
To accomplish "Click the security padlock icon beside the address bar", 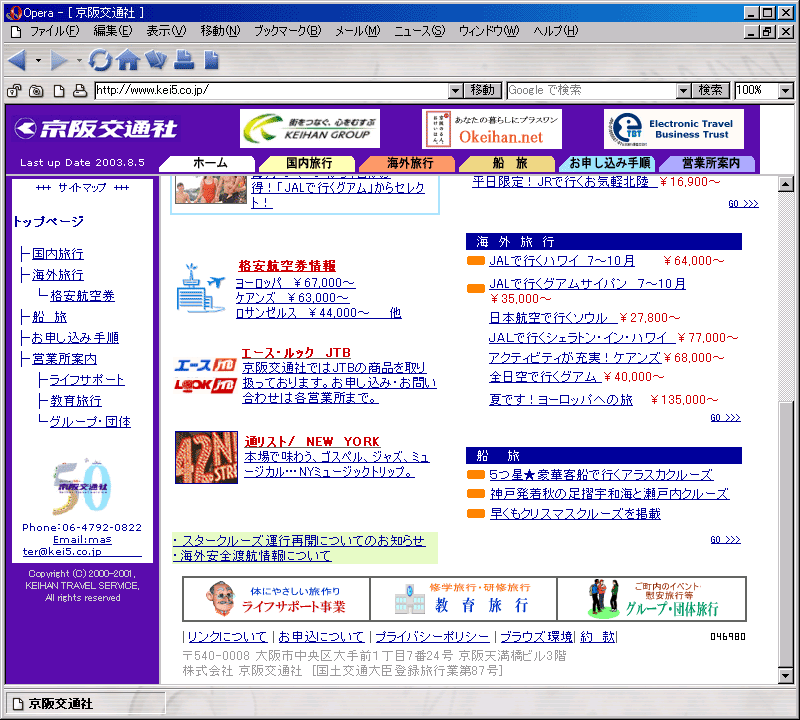I will click(14, 91).
